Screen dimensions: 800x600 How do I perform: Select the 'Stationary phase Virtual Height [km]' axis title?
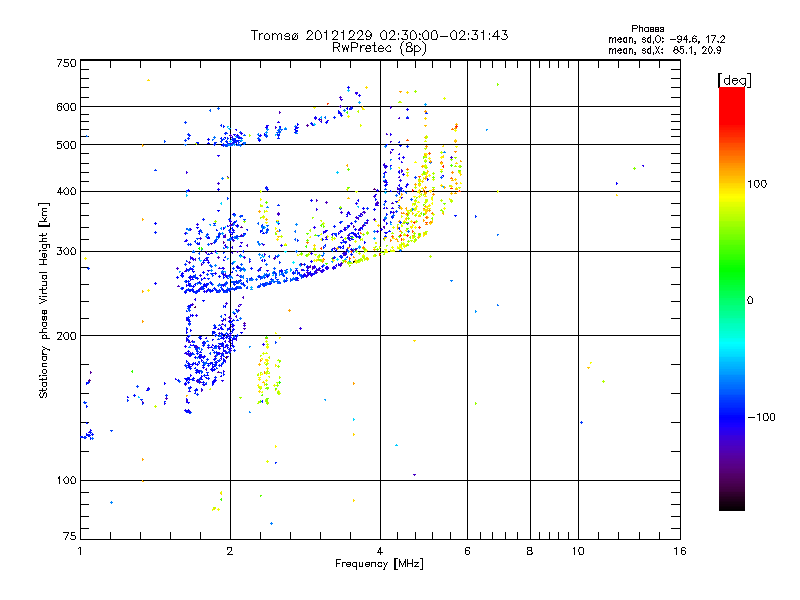click(44, 301)
